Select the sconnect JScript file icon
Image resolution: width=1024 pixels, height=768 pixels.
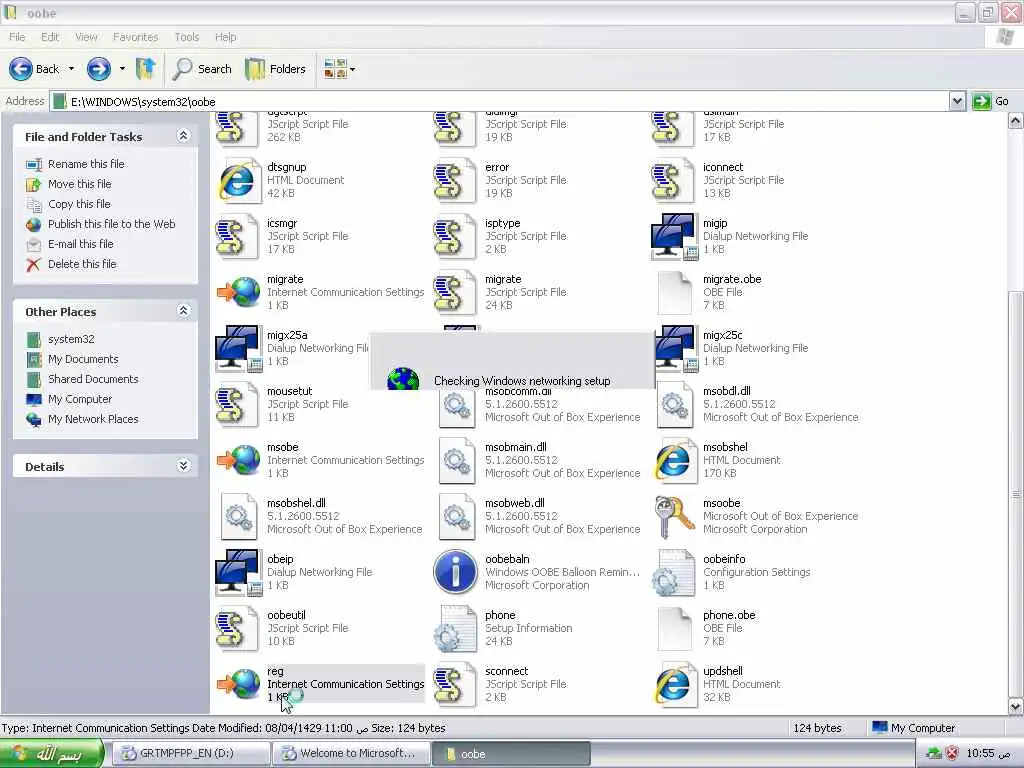[x=455, y=684]
